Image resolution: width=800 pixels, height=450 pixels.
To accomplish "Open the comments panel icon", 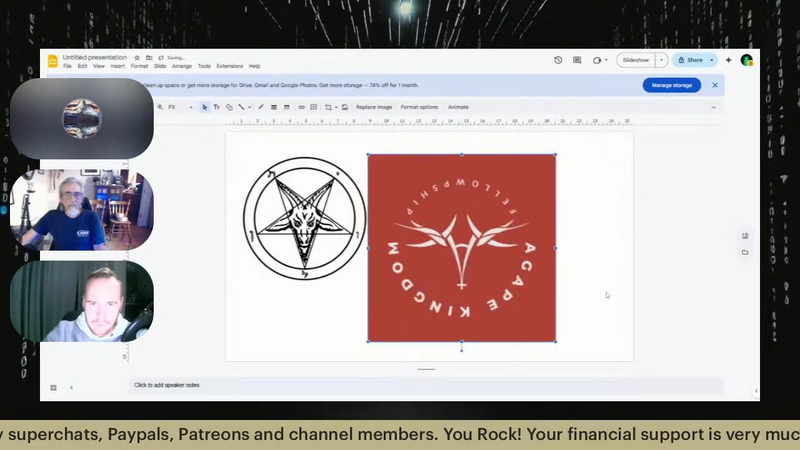I will click(x=577, y=60).
